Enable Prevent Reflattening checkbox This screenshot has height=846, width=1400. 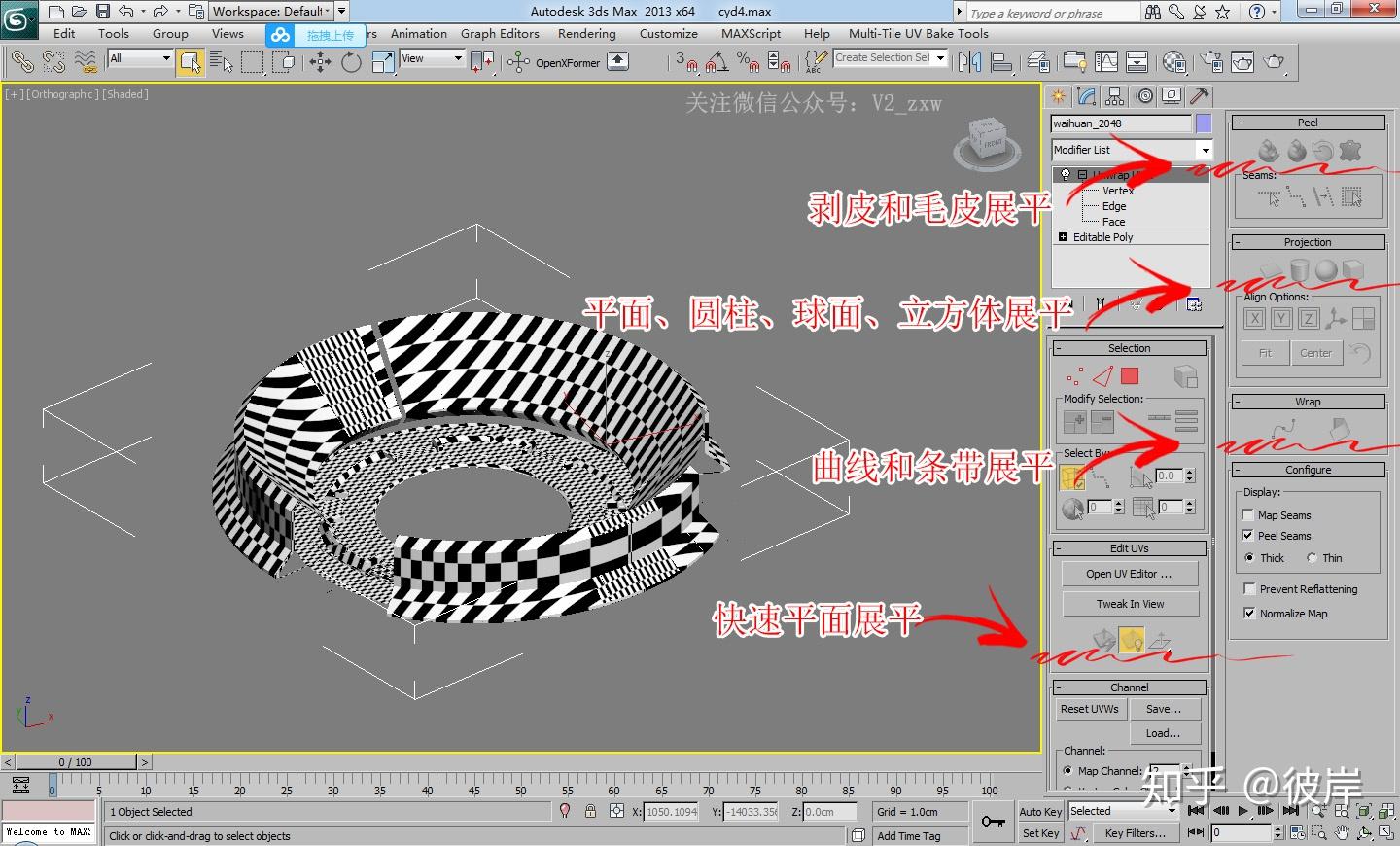pos(1249,589)
